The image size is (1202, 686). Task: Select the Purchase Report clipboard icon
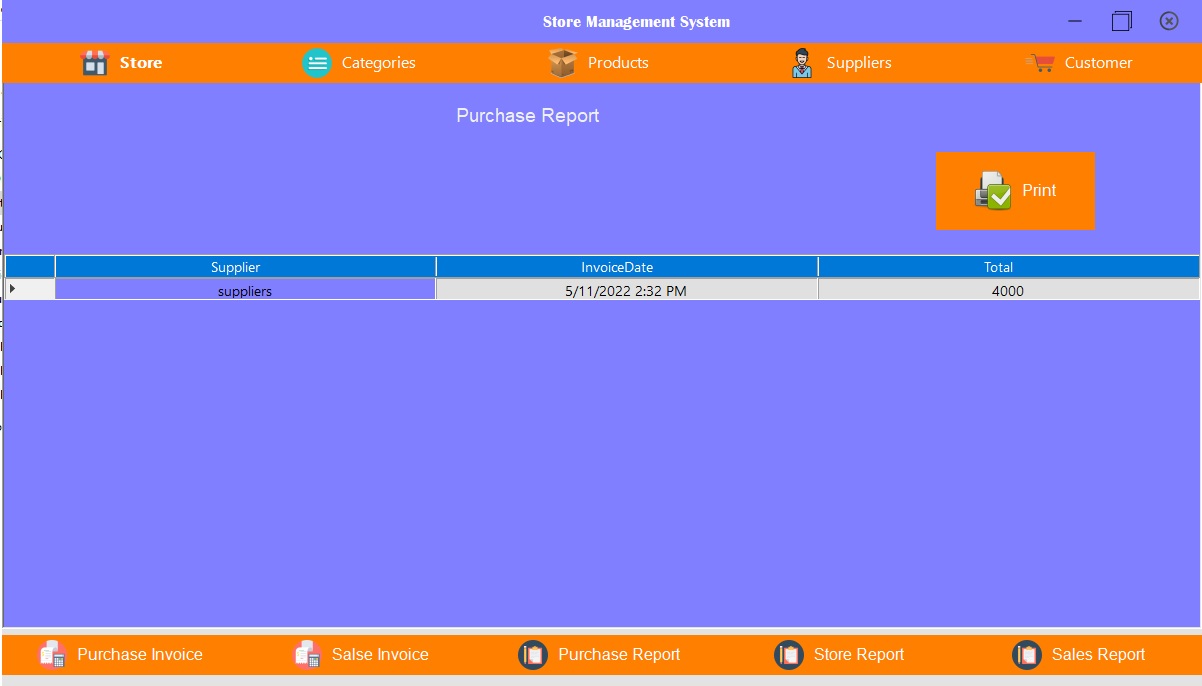pyautogui.click(x=533, y=654)
